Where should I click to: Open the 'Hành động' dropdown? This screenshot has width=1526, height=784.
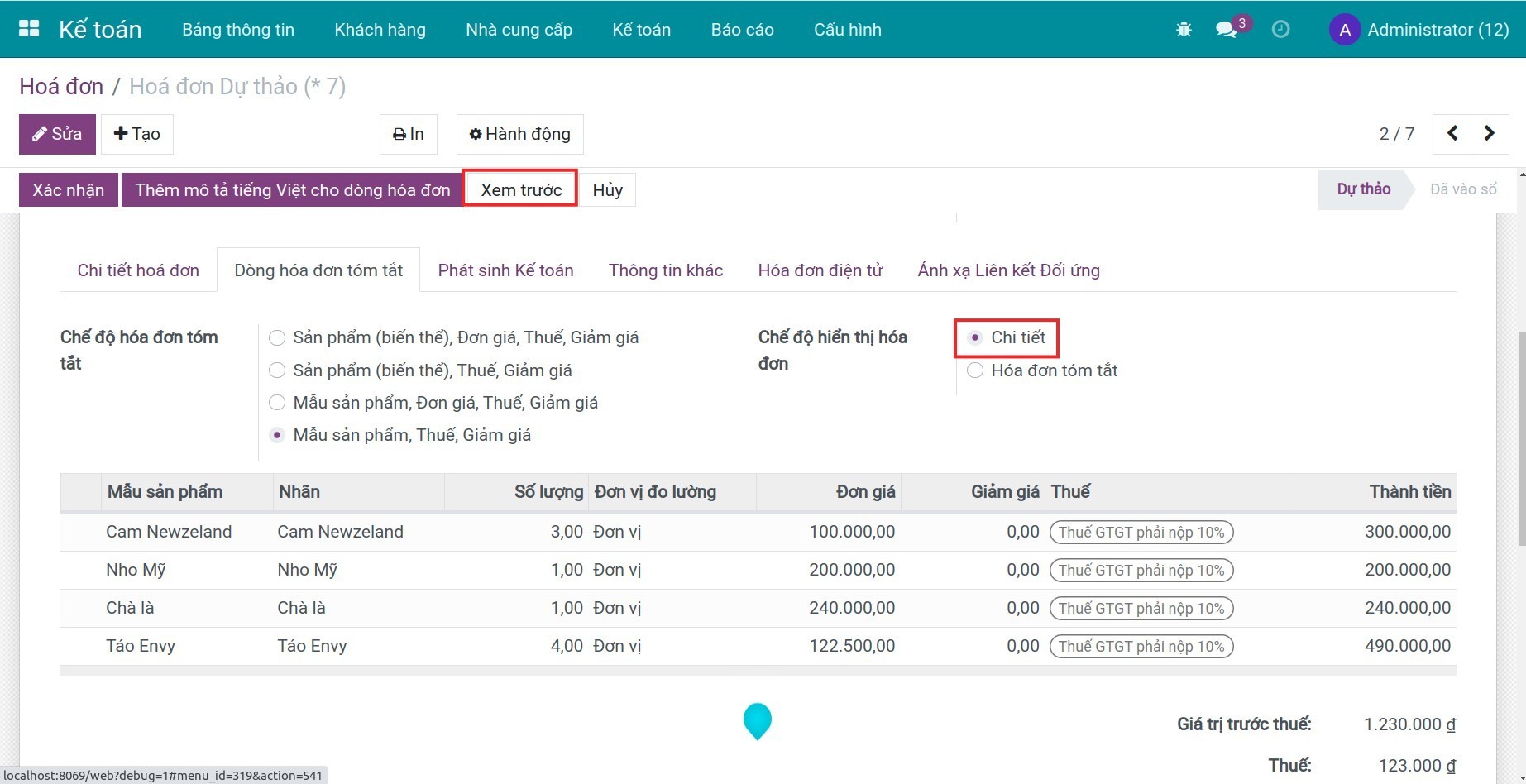pos(519,134)
